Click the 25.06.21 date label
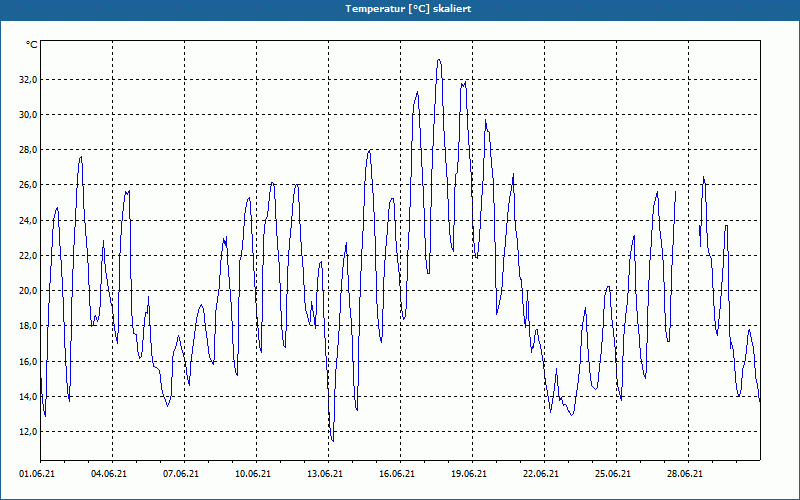This screenshot has height=500, width=800. 612,474
